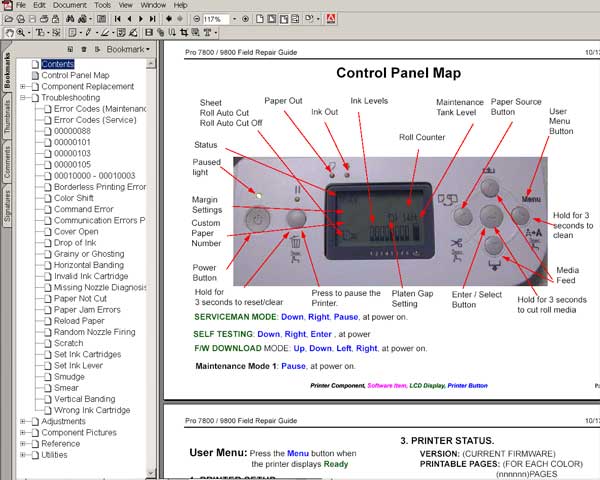Select the Crop tool
The image size is (600, 480).
(184, 33)
